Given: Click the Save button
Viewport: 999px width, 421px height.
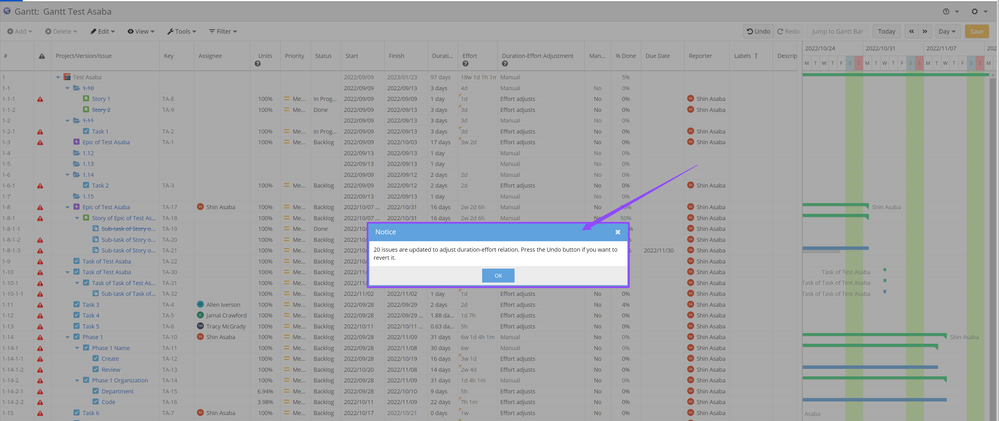Looking at the screenshot, I should click(977, 31).
